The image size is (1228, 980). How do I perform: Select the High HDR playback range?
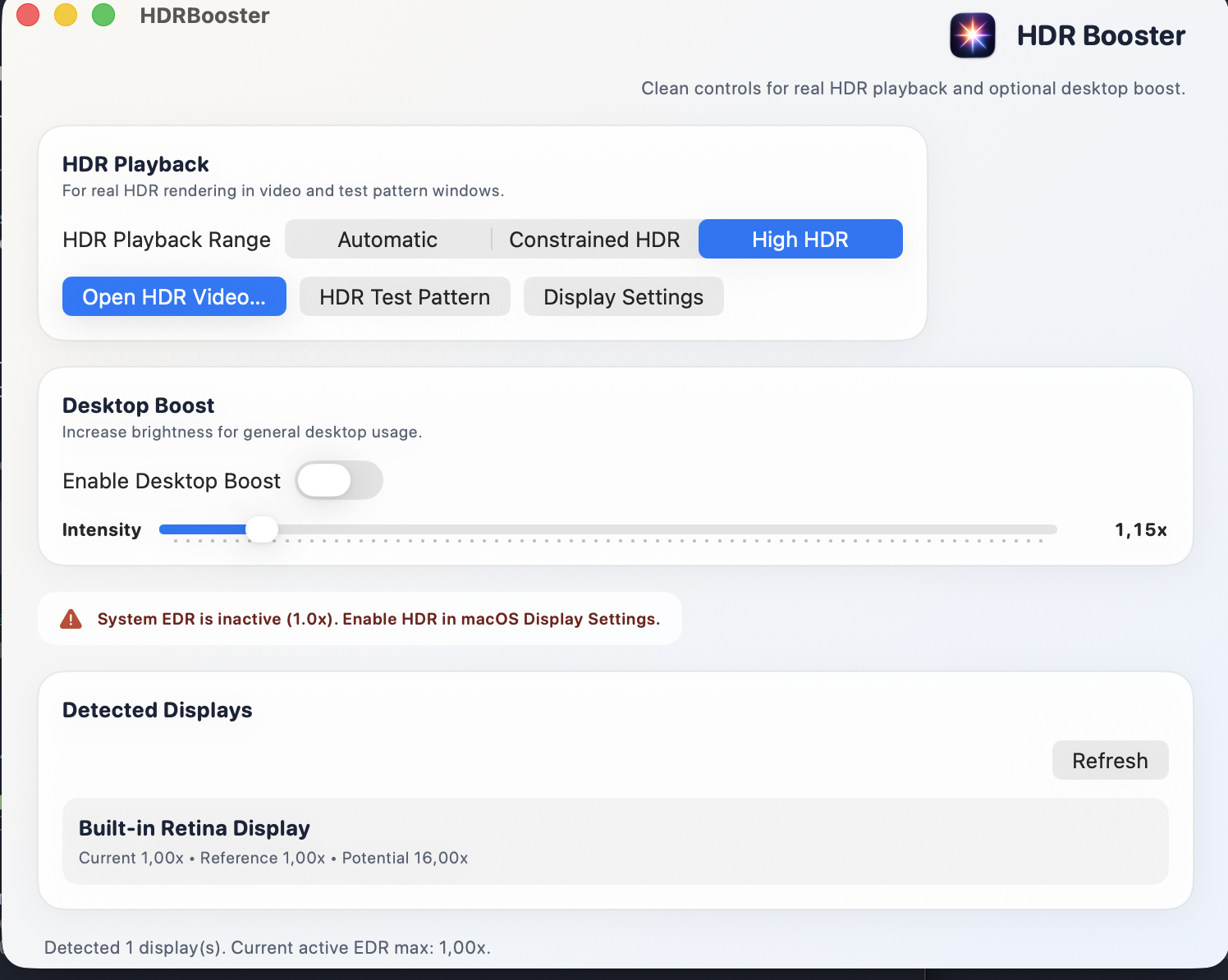[x=800, y=239]
